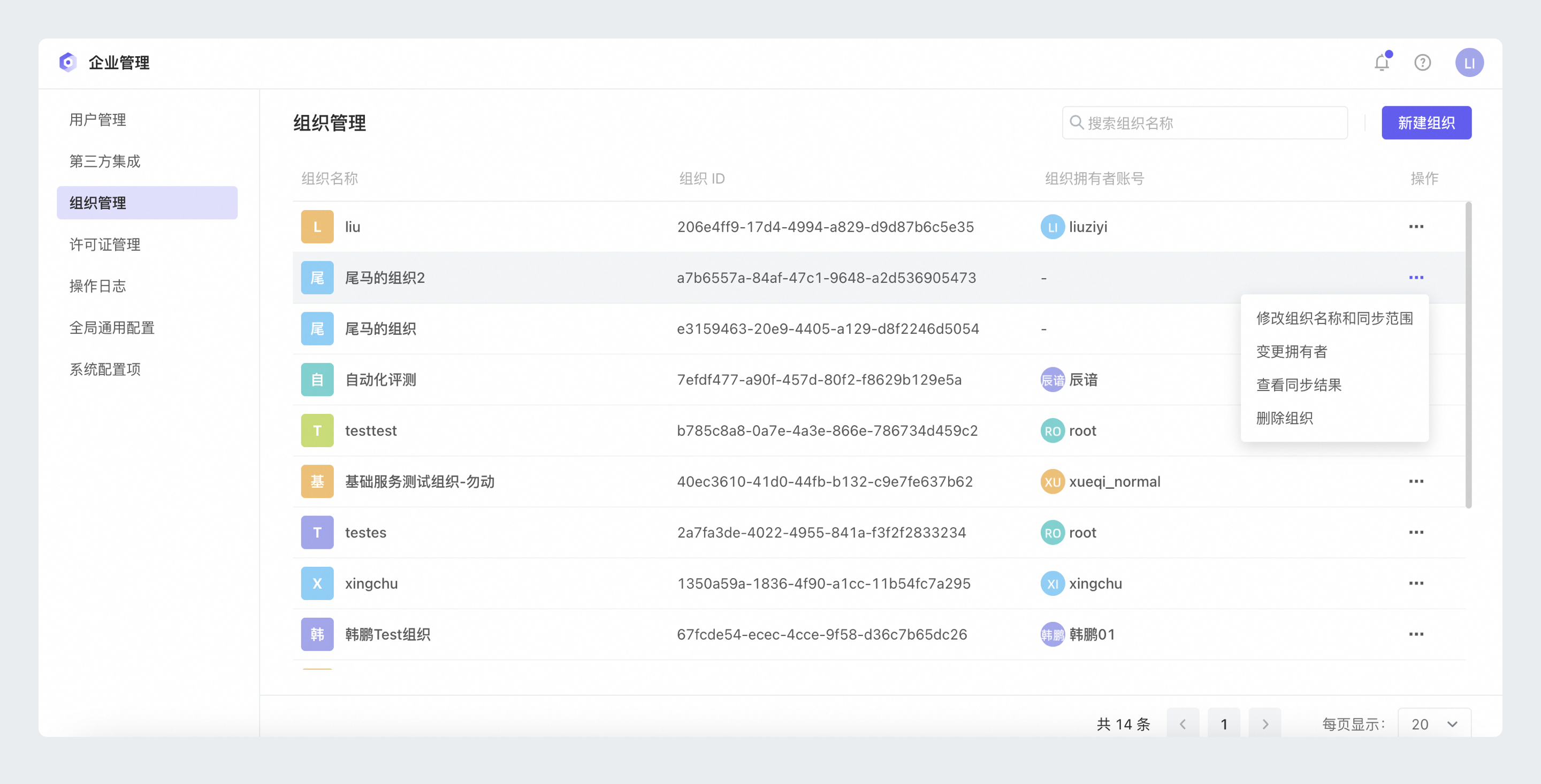
Task: Click organization ID 2a7fa3de-4022-4955-841a-f3f2f2833234
Action: coord(821,532)
